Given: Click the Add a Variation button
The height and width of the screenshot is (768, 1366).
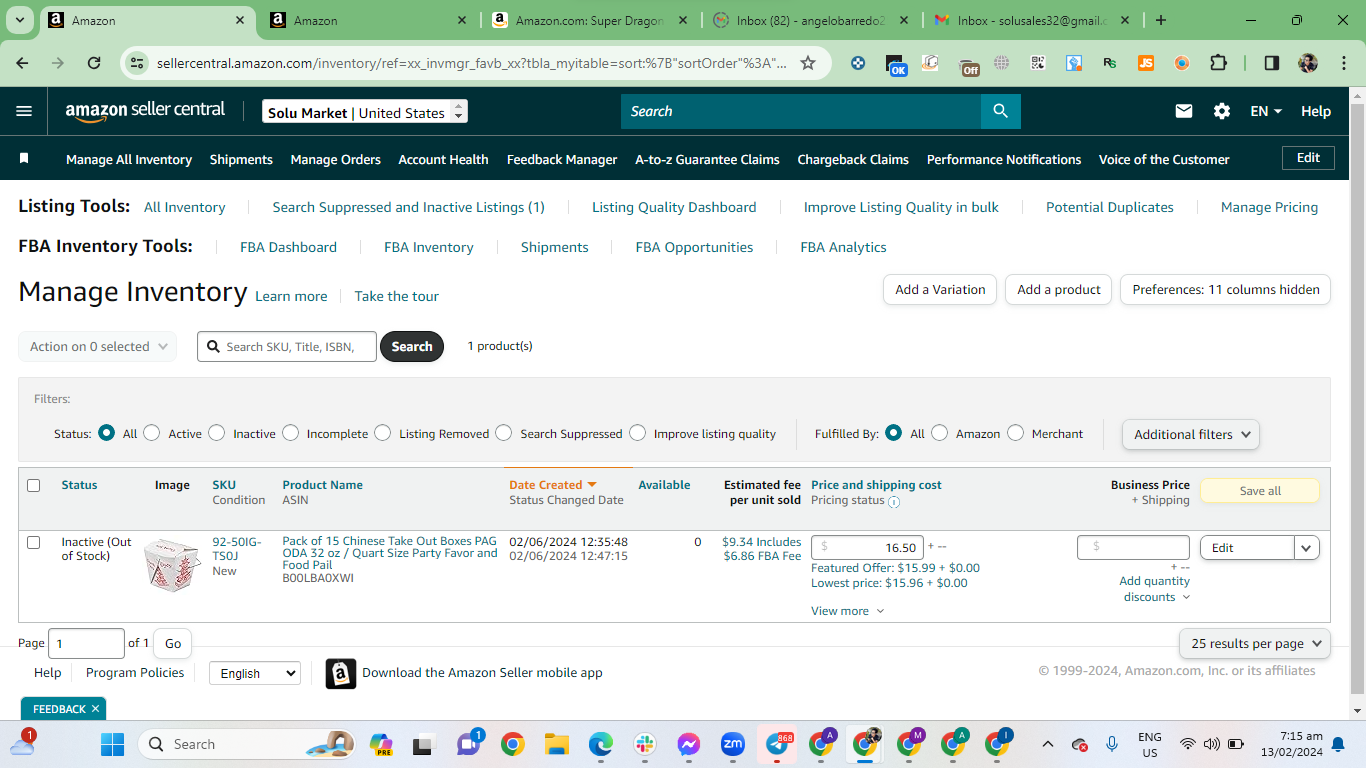Looking at the screenshot, I should coord(940,289).
